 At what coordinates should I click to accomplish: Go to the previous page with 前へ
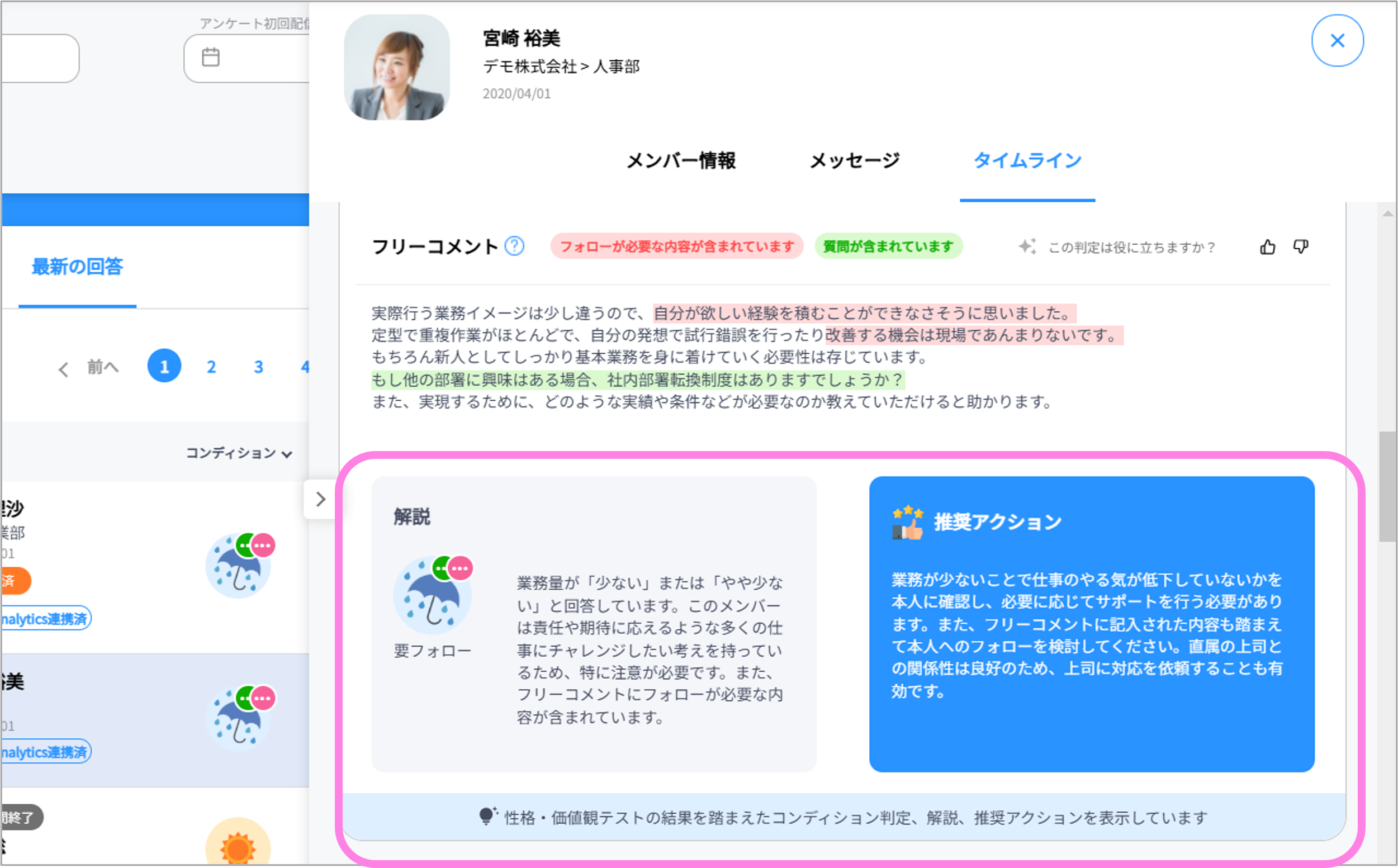pos(89,367)
